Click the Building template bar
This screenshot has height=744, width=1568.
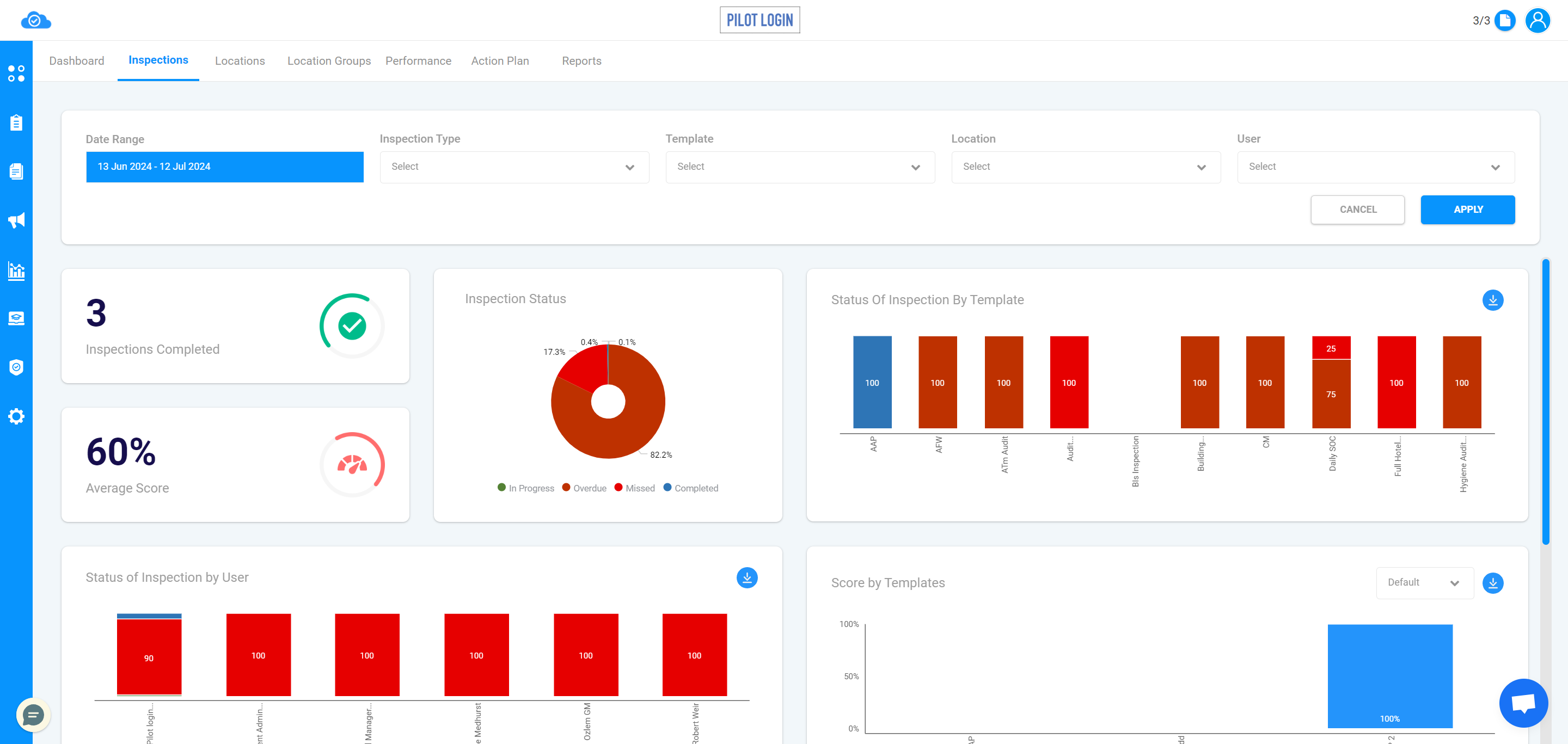point(1199,382)
